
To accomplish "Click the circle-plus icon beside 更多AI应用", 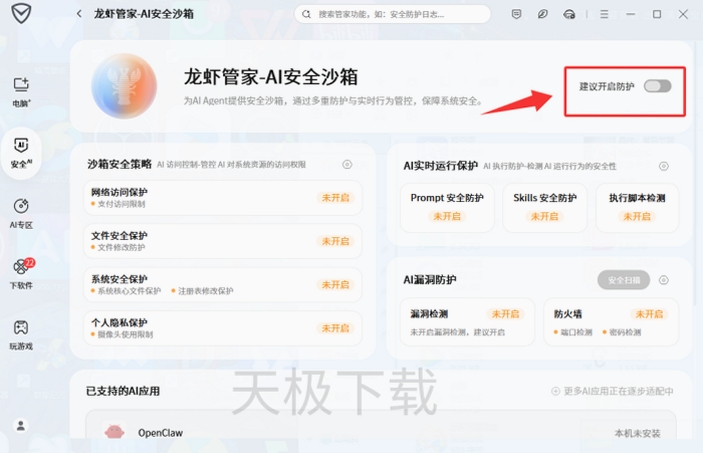I will coord(555,391).
